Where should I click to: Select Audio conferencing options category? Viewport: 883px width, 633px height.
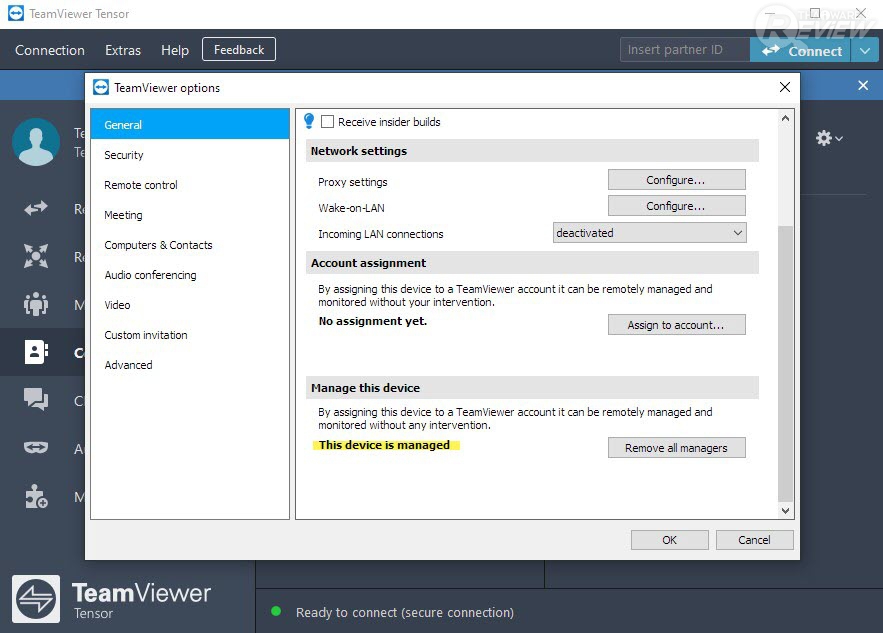click(x=190, y=275)
